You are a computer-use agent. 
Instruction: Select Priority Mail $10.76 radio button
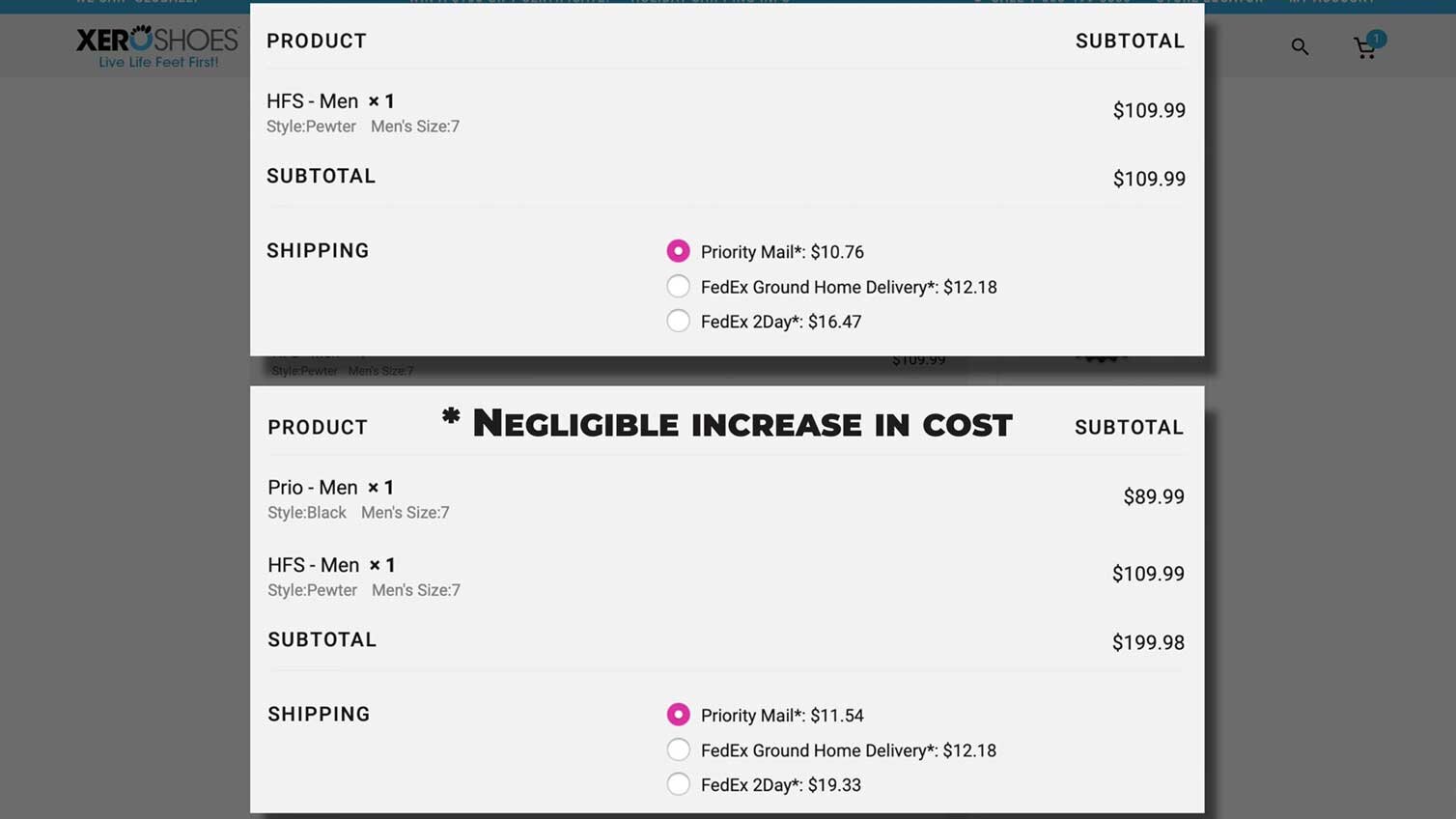point(678,251)
